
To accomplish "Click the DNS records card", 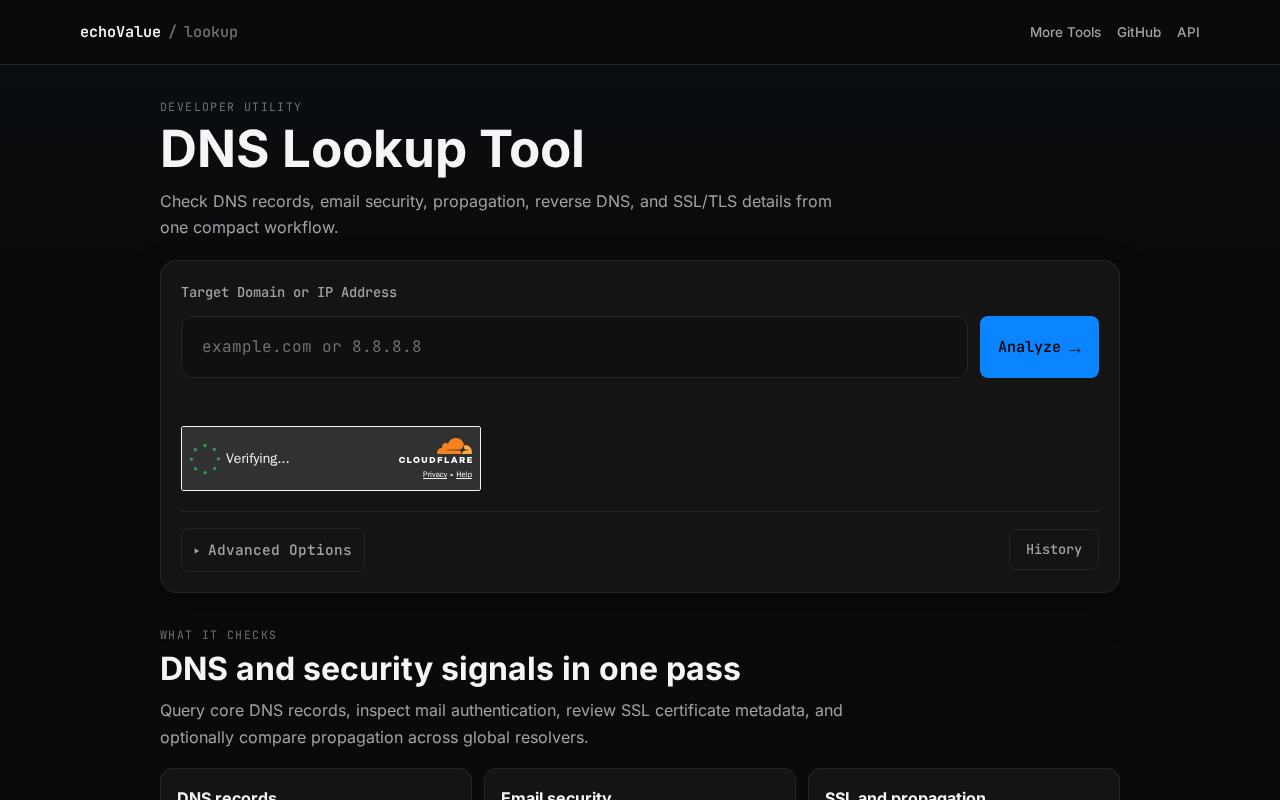I will (316, 786).
